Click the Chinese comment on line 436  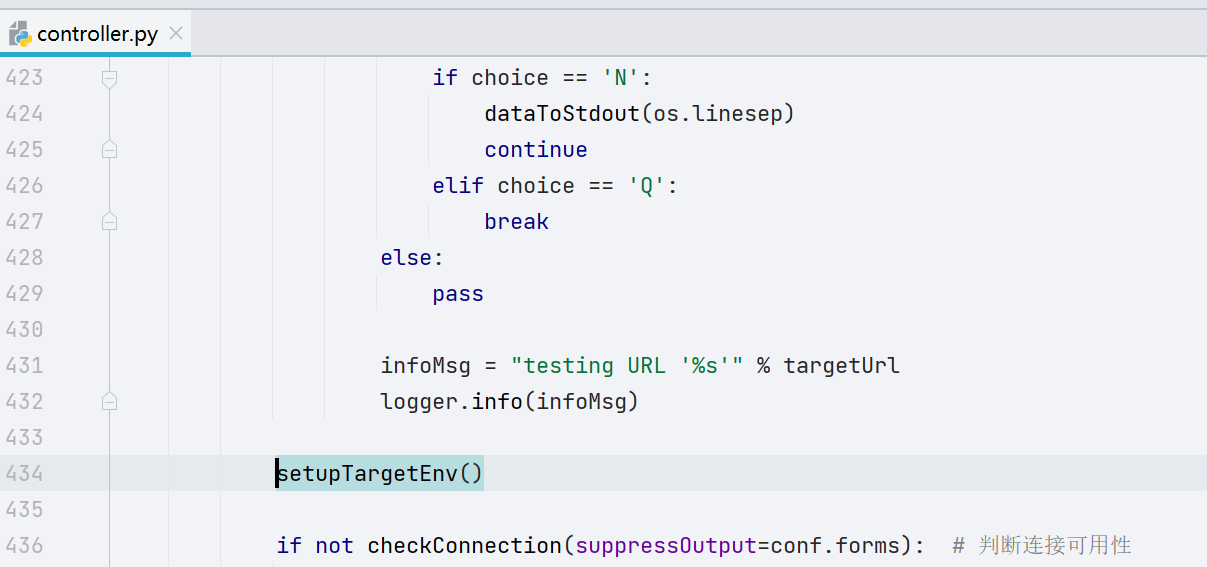coord(1042,546)
